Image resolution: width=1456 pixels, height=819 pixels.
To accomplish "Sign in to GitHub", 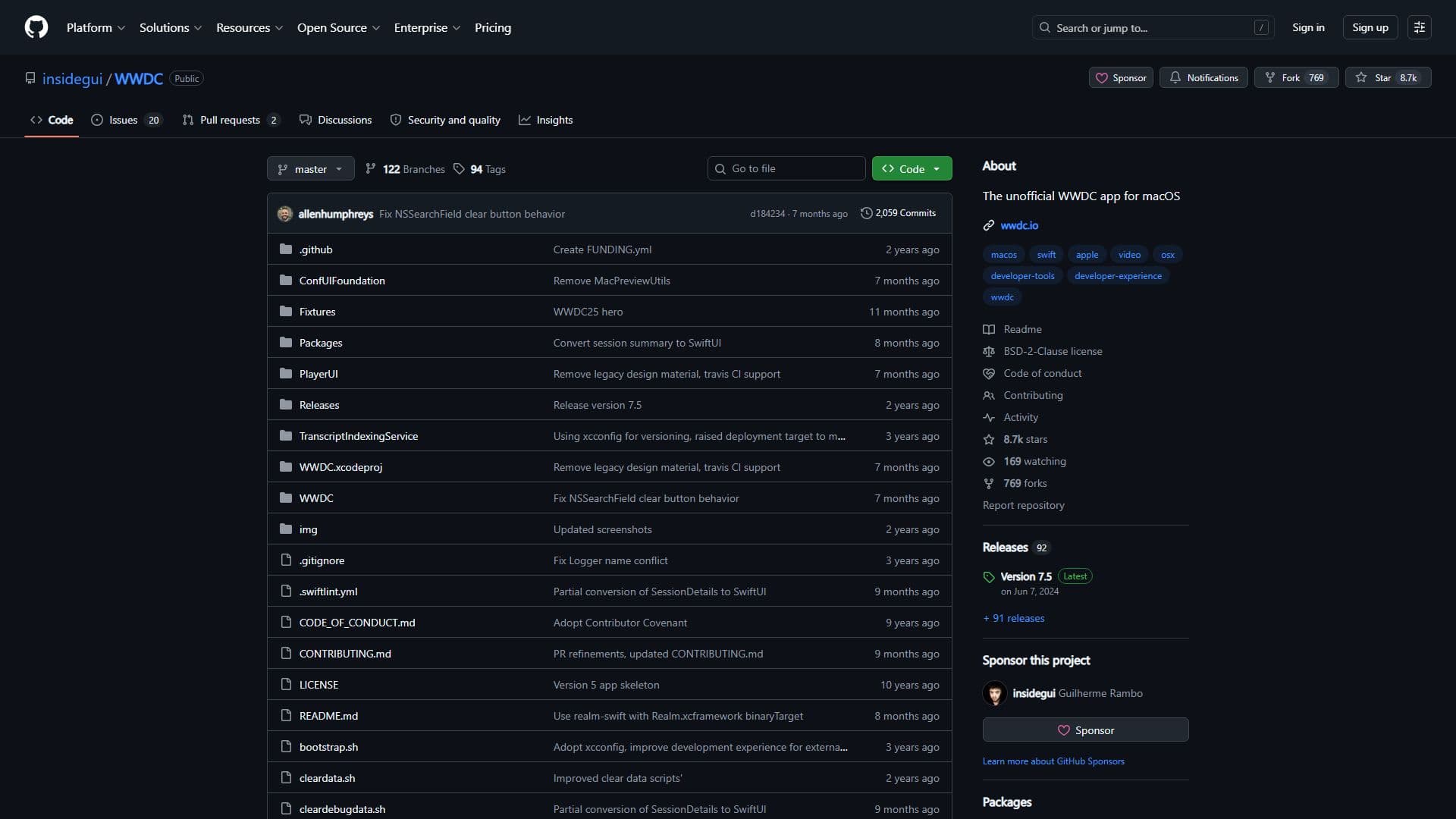I will click(1308, 27).
